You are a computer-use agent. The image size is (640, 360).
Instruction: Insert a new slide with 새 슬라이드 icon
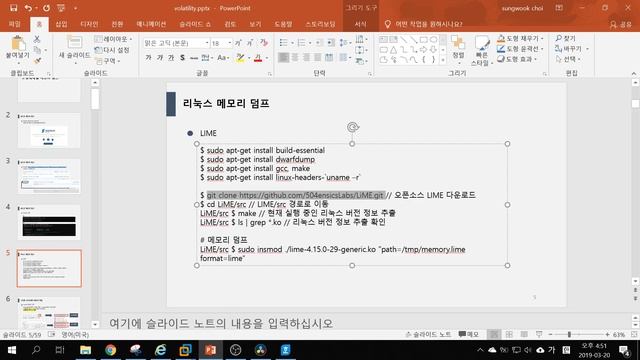(74, 42)
